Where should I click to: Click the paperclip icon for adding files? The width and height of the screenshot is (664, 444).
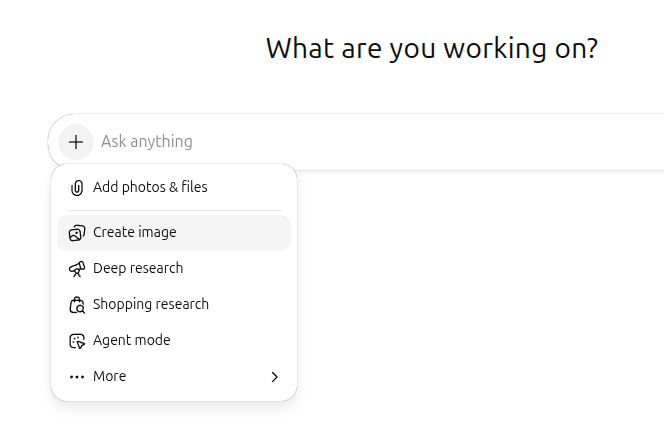click(x=77, y=188)
